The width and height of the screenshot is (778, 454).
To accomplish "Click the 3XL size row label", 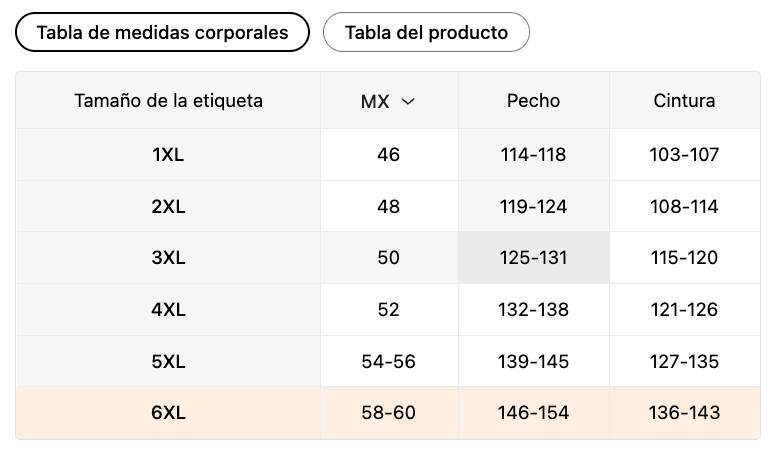I will point(168,258).
